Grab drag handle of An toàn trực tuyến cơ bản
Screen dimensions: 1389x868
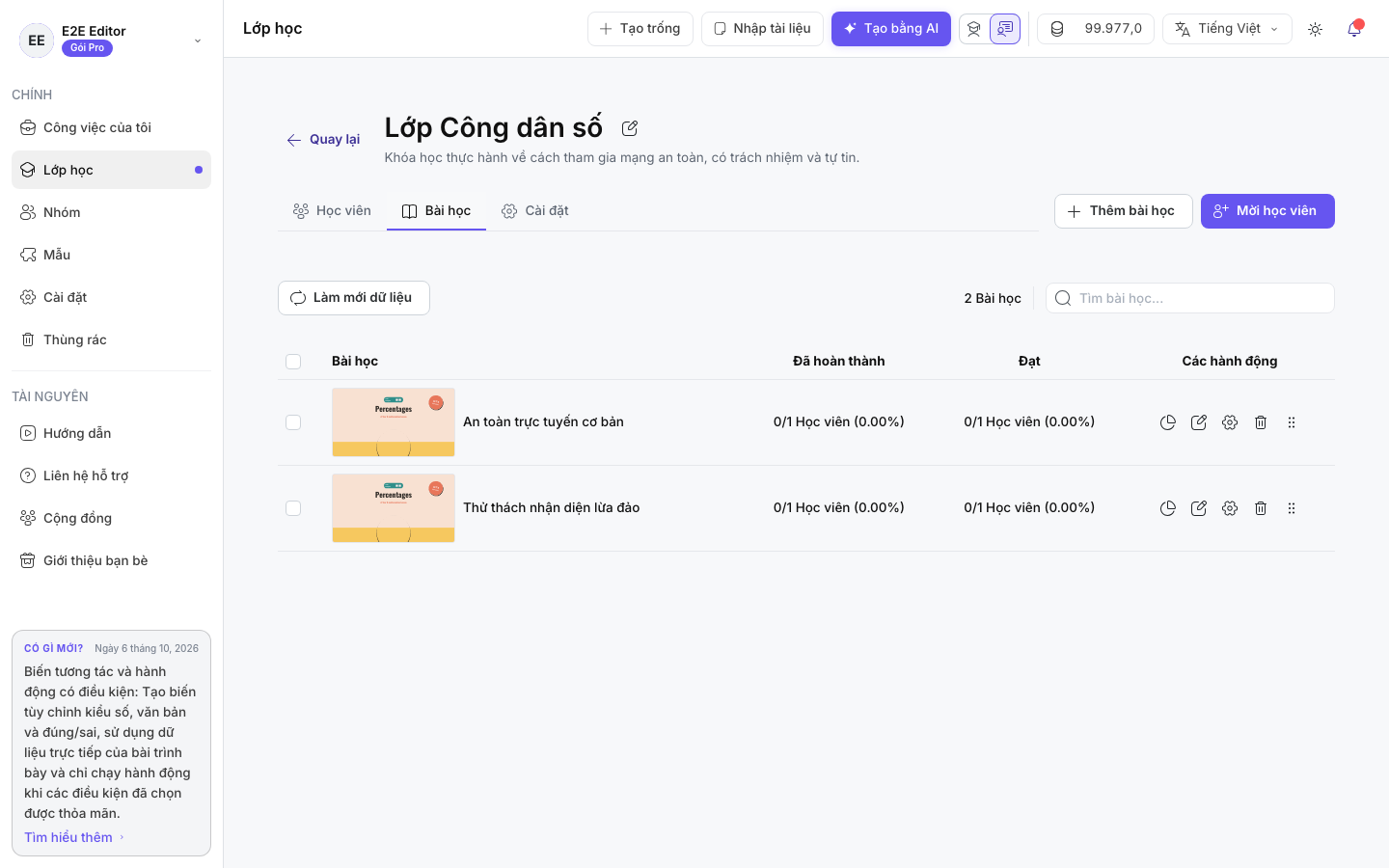1292,422
